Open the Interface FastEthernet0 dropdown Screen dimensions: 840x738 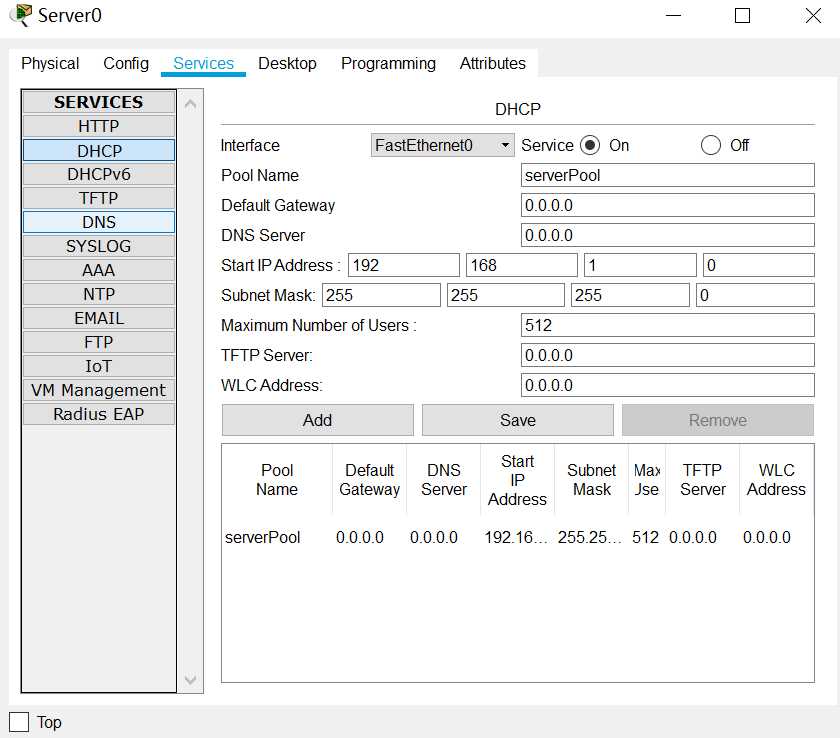click(442, 145)
